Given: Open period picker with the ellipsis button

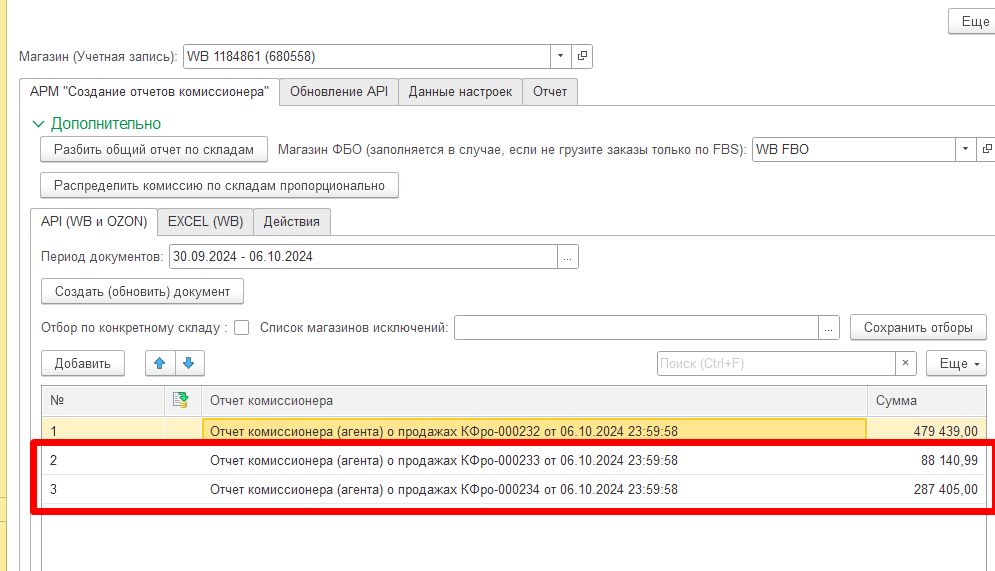Looking at the screenshot, I should click(567, 257).
